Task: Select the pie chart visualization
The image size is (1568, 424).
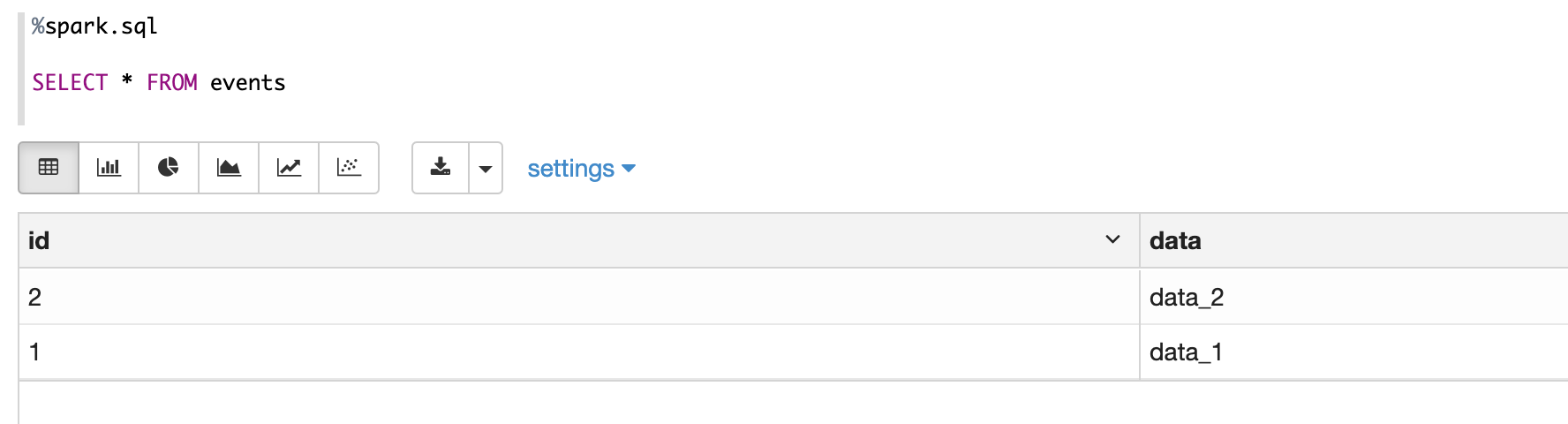Action: coord(169,167)
